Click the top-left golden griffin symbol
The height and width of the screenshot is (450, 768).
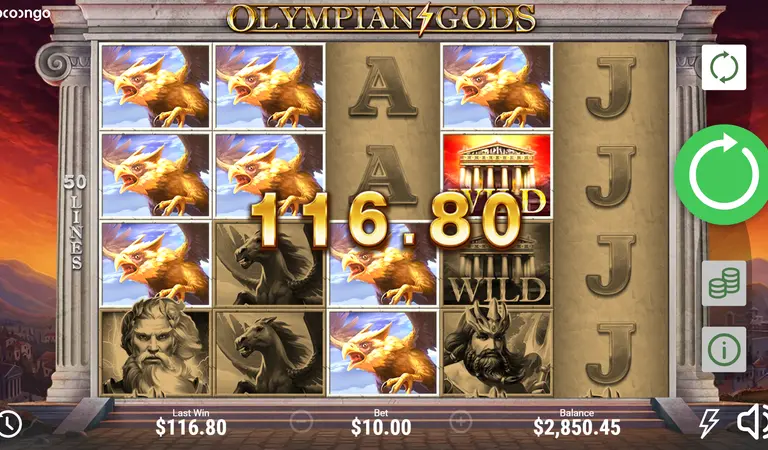pos(155,87)
